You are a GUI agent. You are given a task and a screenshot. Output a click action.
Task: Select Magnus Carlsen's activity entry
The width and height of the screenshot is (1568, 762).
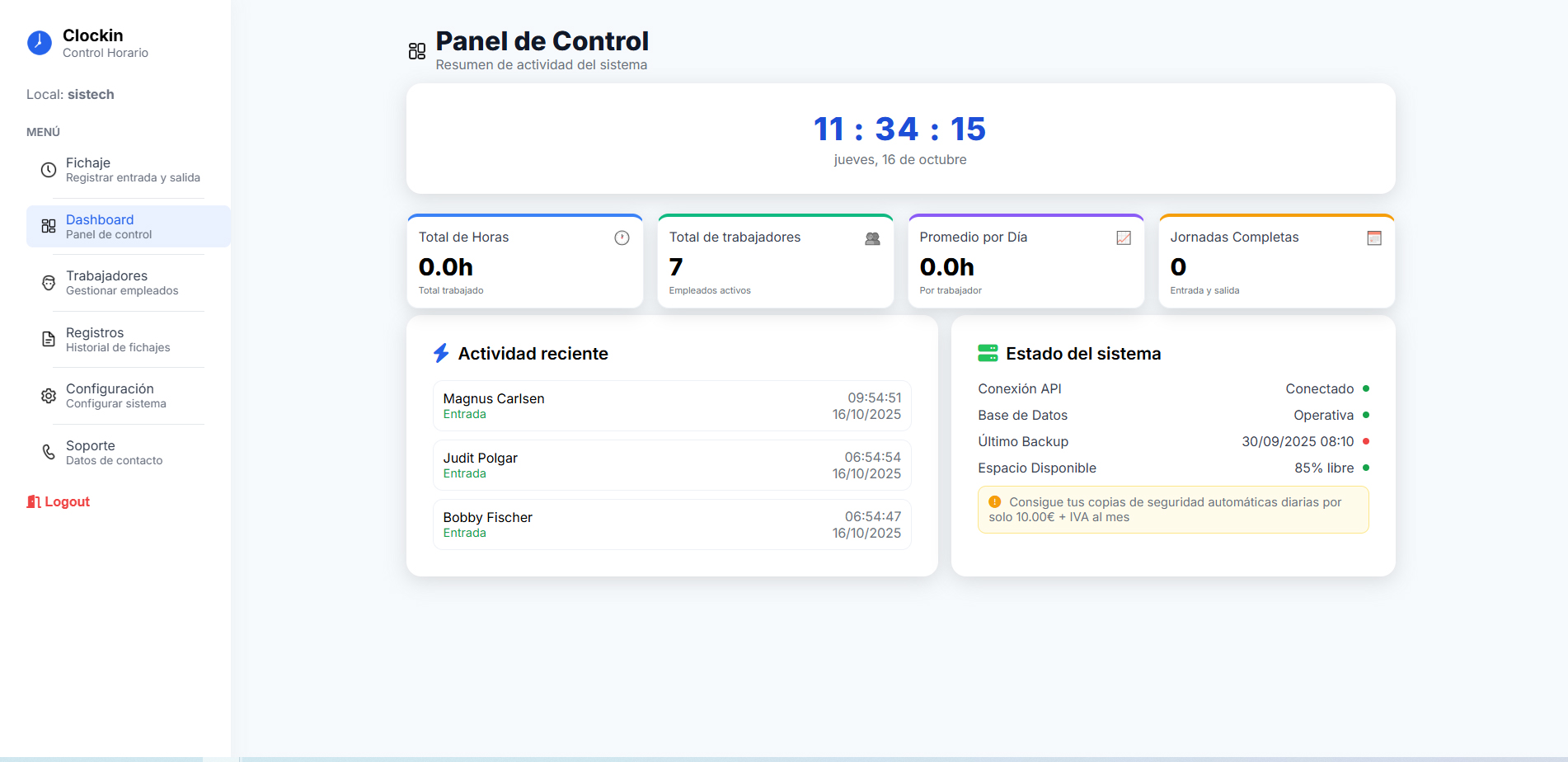point(671,406)
